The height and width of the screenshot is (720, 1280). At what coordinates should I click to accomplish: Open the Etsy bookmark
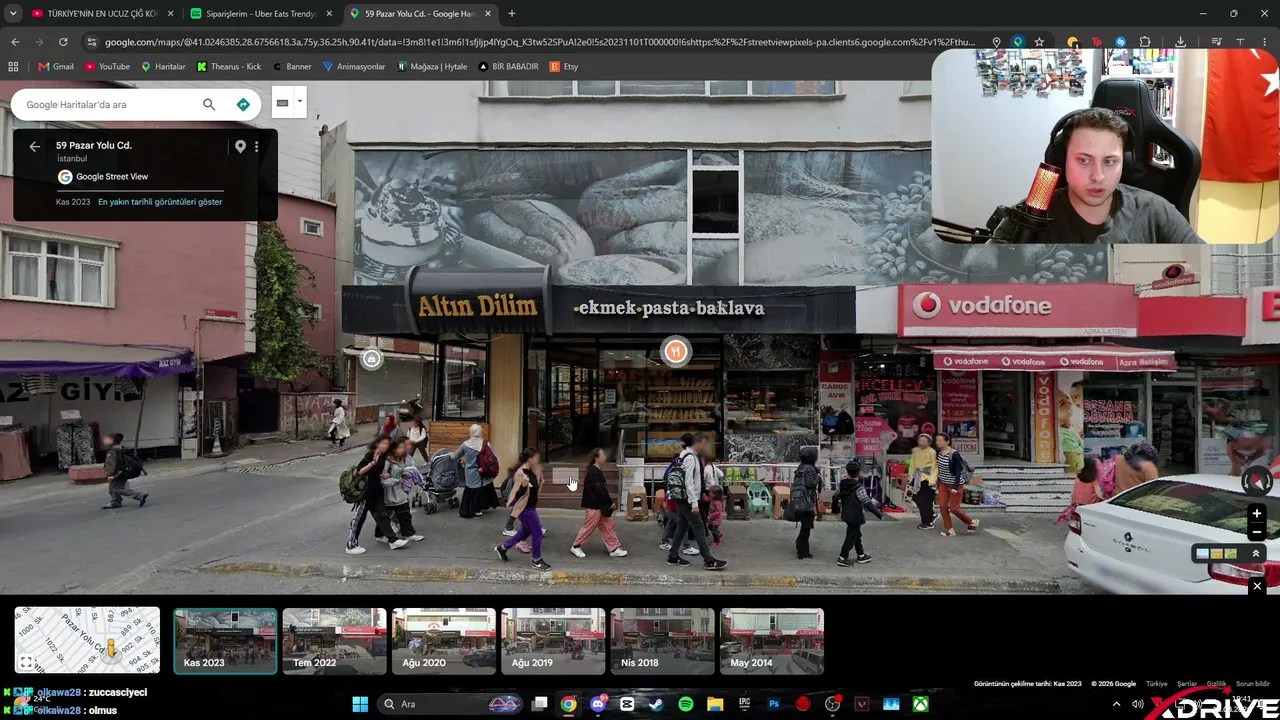[565, 67]
